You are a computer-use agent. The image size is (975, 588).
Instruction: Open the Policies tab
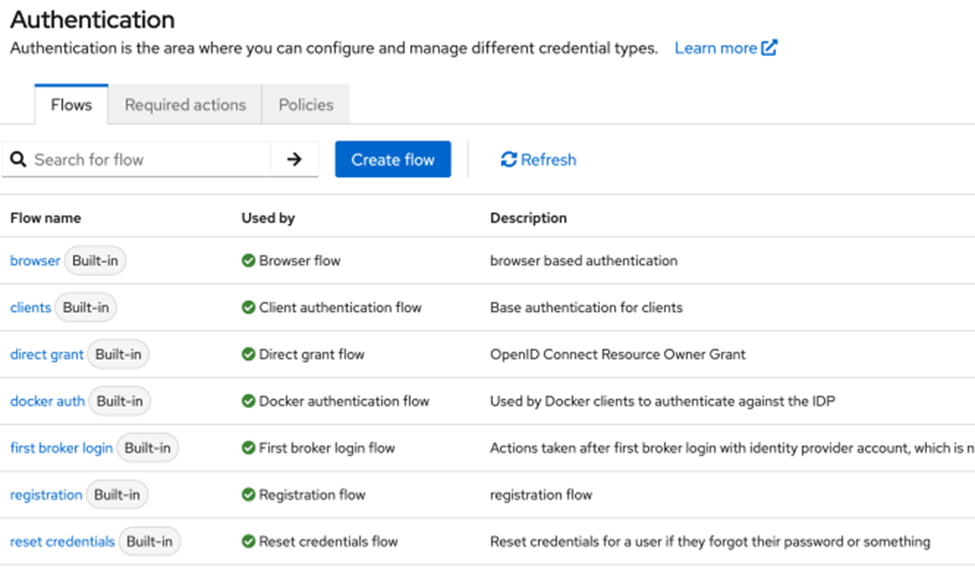(x=306, y=104)
